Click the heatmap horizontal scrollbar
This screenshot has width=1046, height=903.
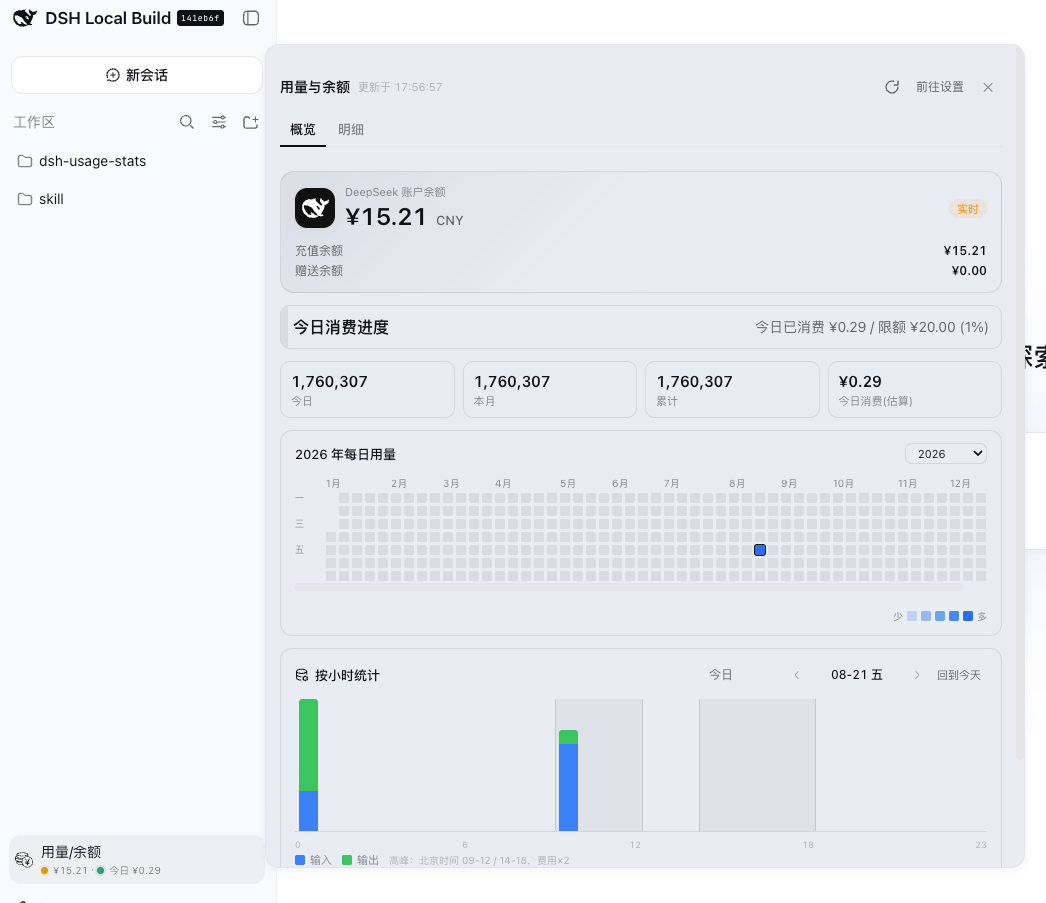tap(628, 587)
